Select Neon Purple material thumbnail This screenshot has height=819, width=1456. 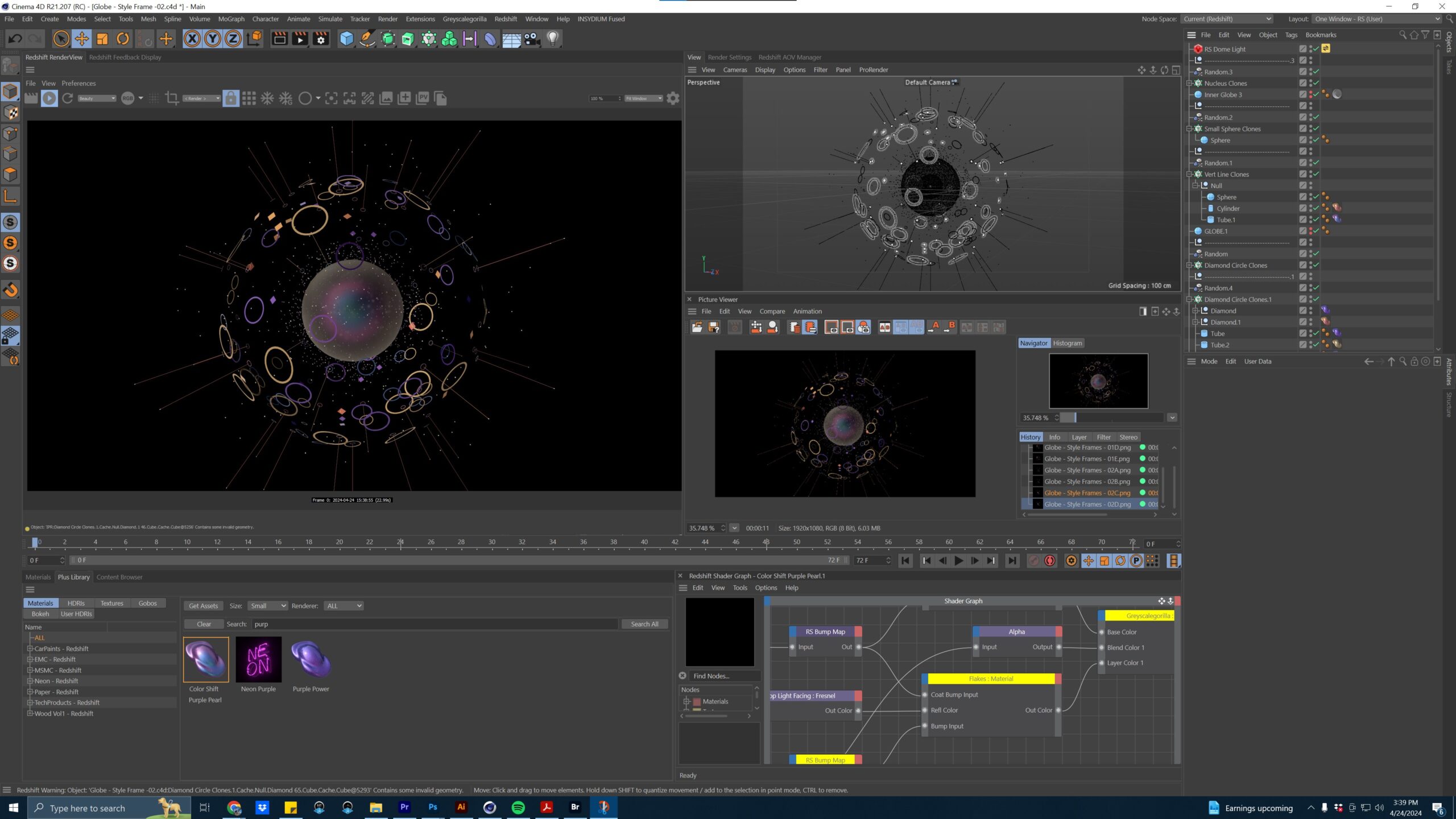click(x=258, y=660)
